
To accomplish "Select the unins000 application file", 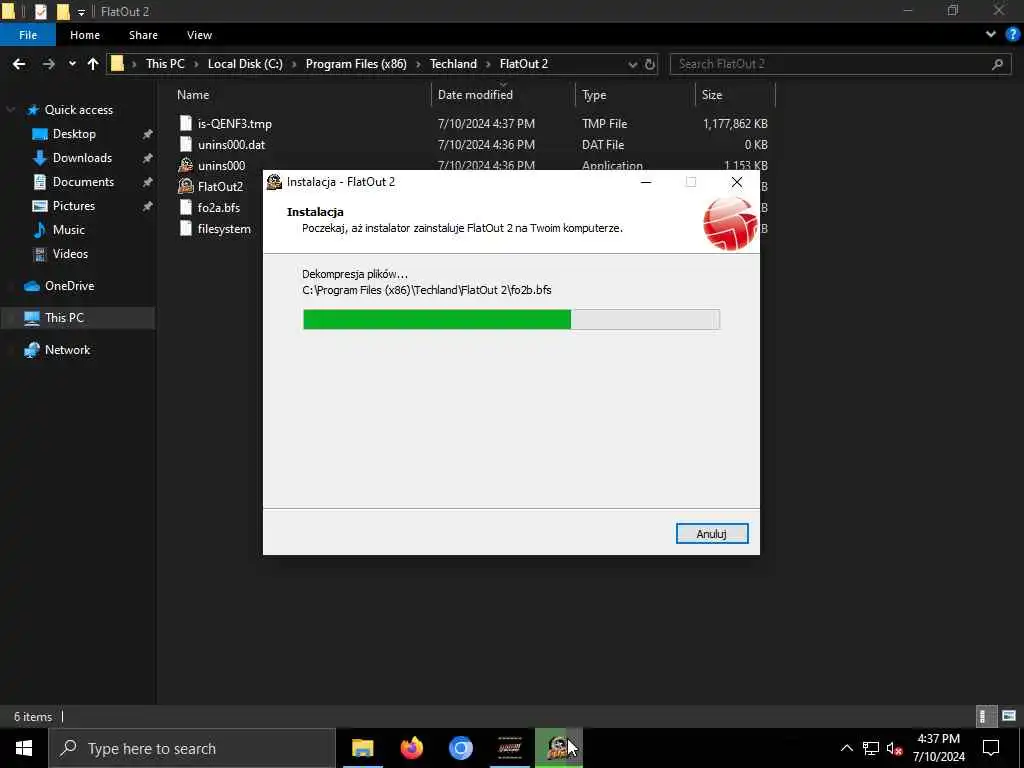I will point(221,165).
